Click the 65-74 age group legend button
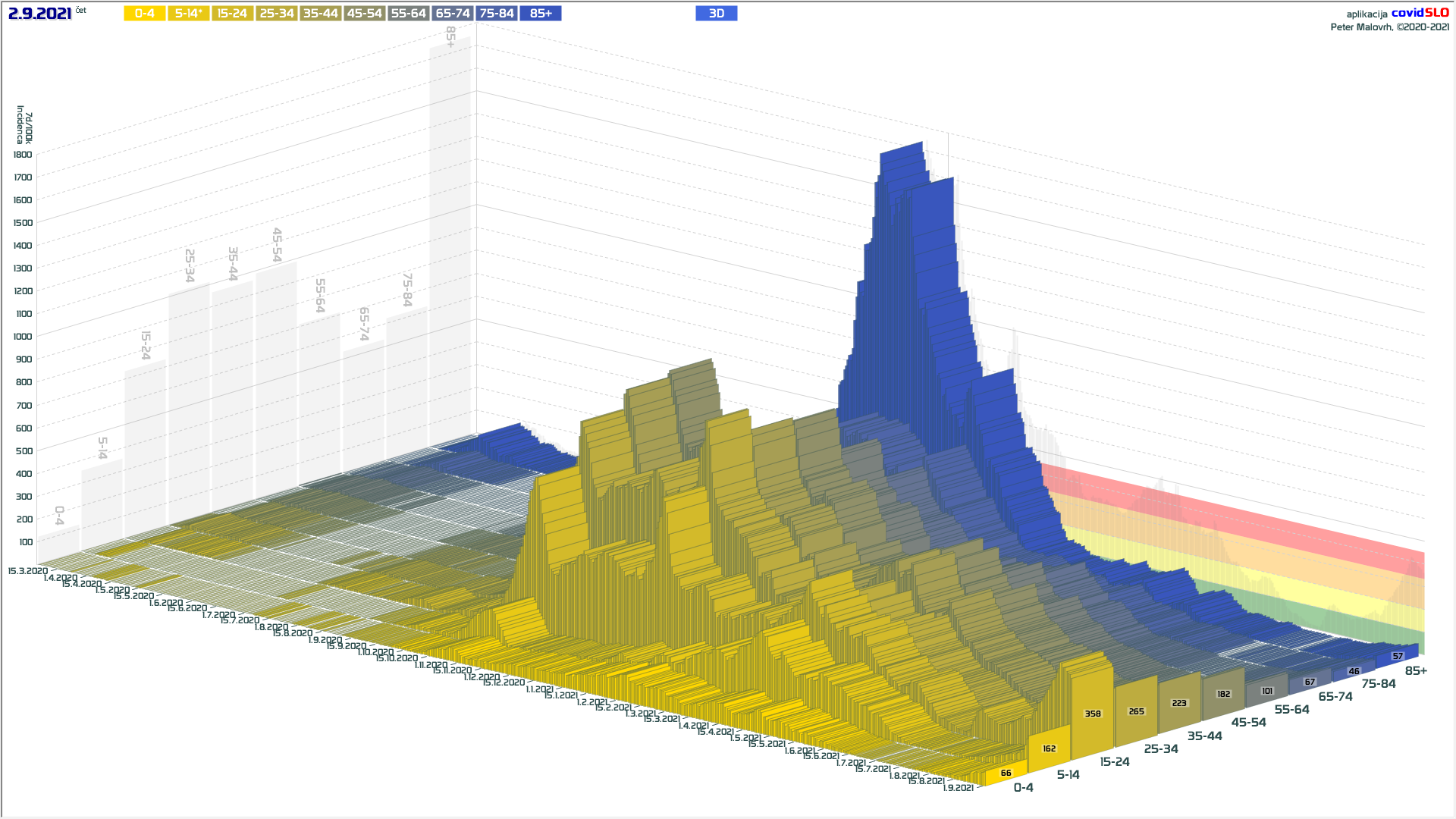 (453, 14)
